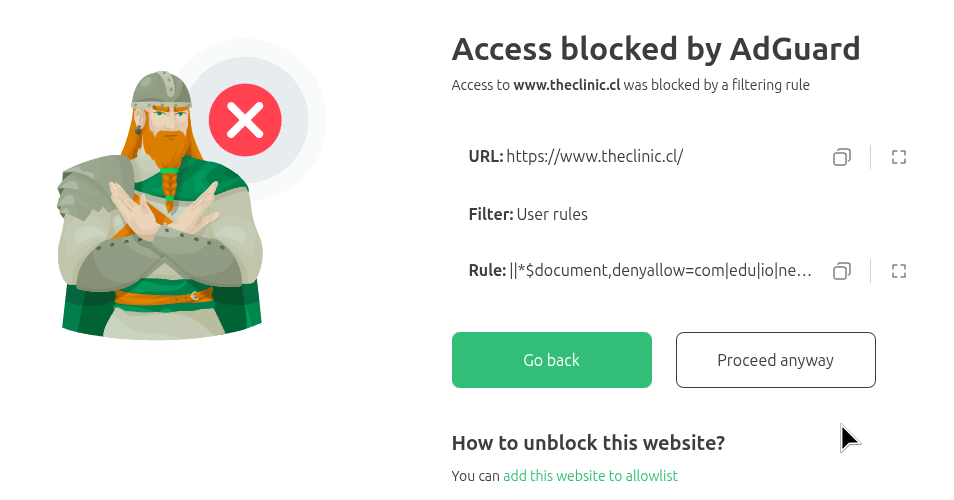Click the bold URL label
Image resolution: width=954 pixels, height=500 pixels.
[485, 156]
